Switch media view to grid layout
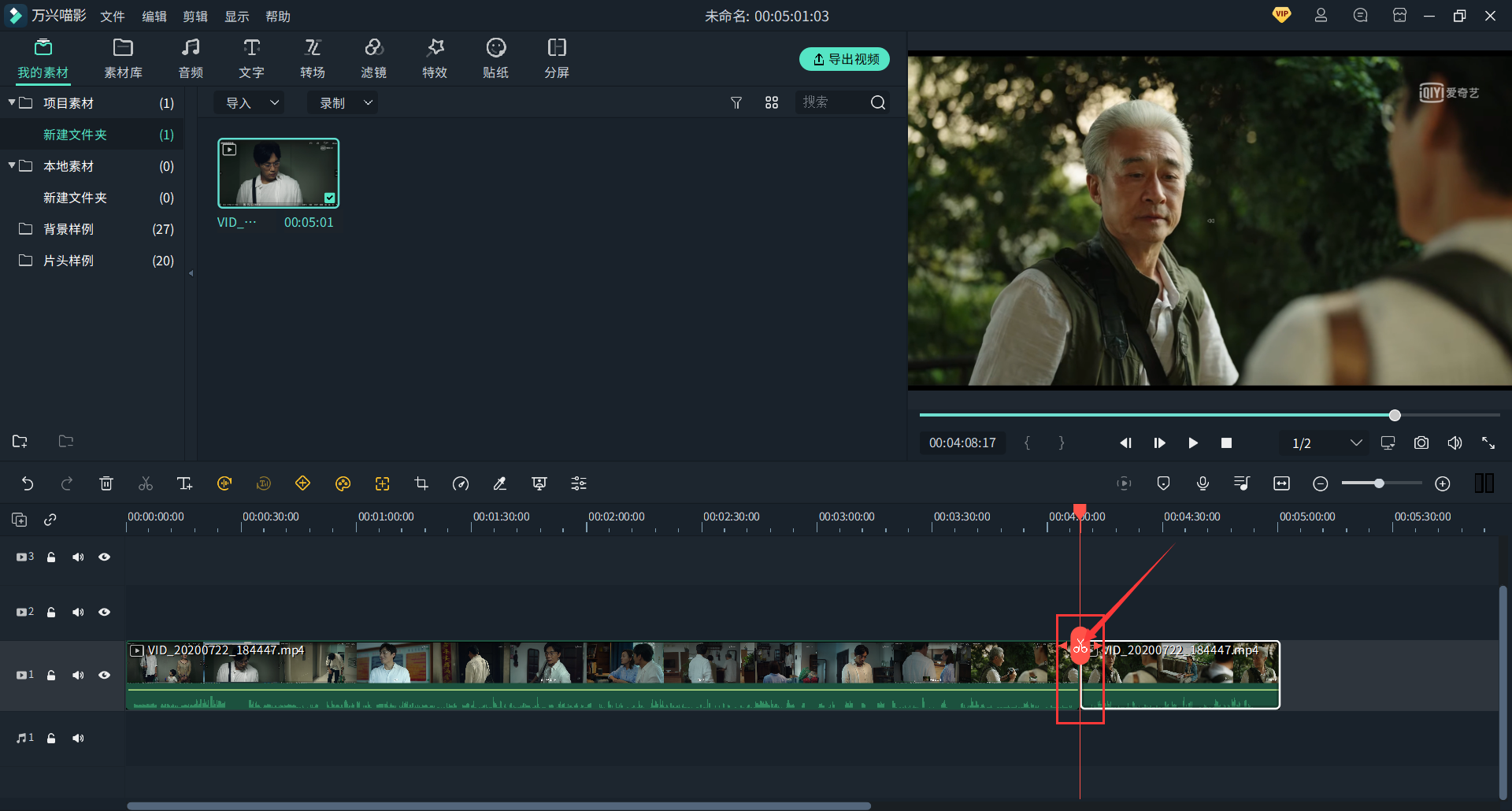The image size is (1512, 811). 772,102
